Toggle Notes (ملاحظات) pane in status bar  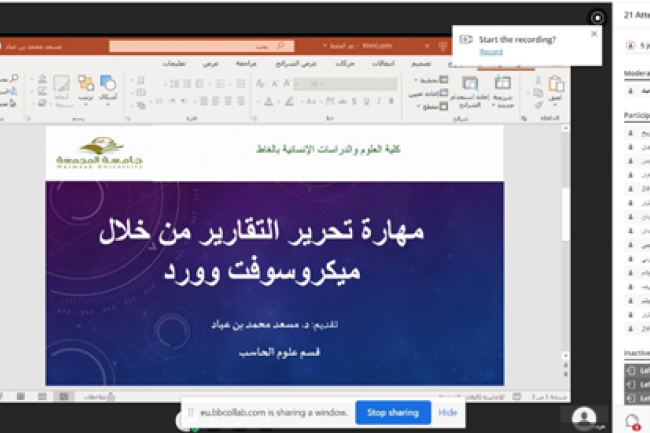pos(99,397)
